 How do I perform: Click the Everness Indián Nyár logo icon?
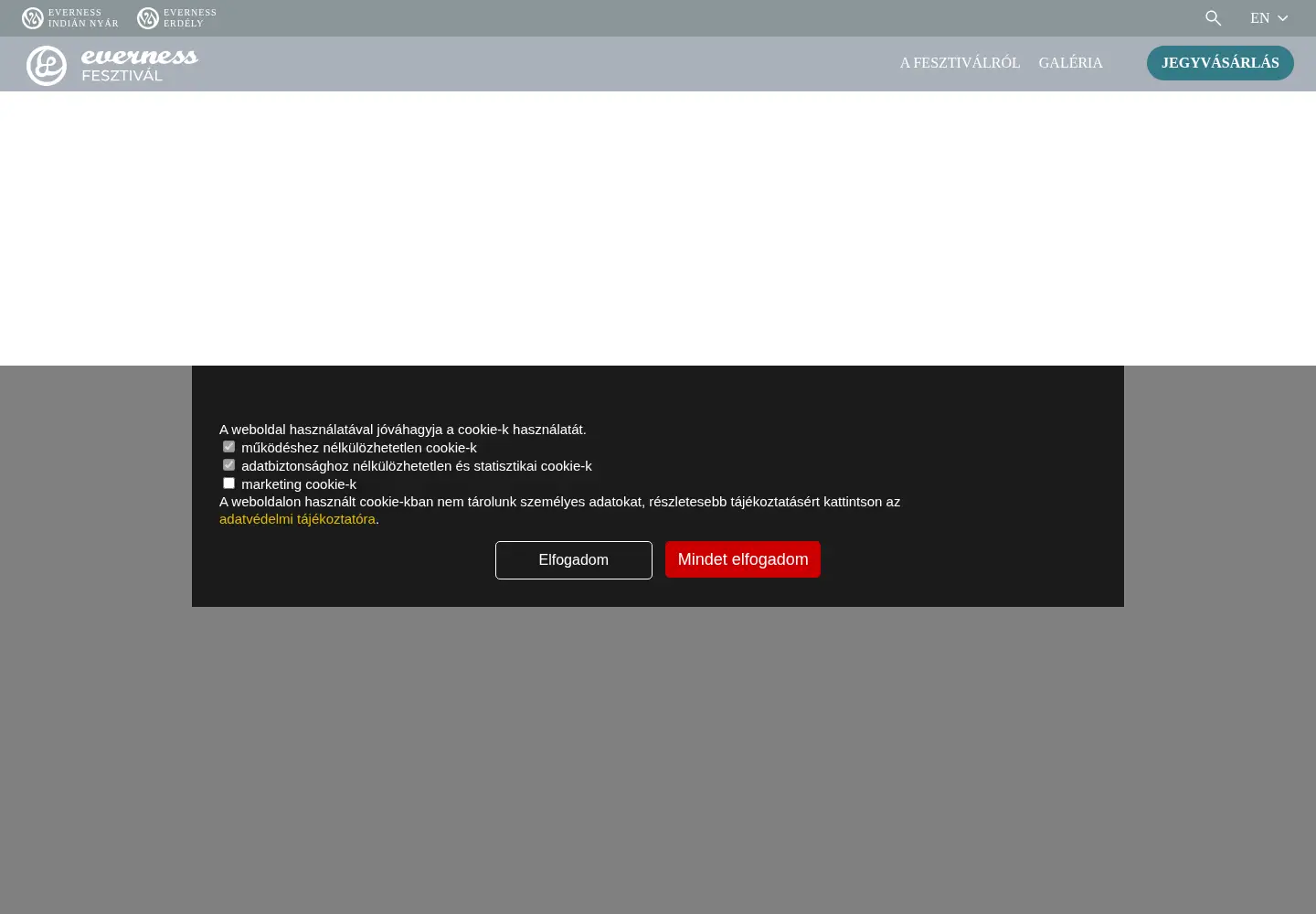pyautogui.click(x=33, y=18)
